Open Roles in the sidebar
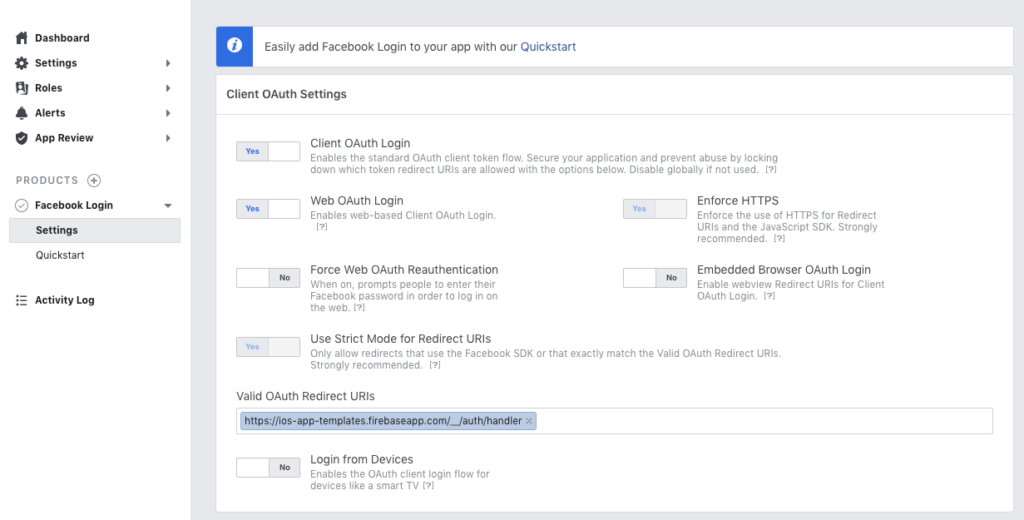Screen dimensions: 1024x520 [48, 88]
